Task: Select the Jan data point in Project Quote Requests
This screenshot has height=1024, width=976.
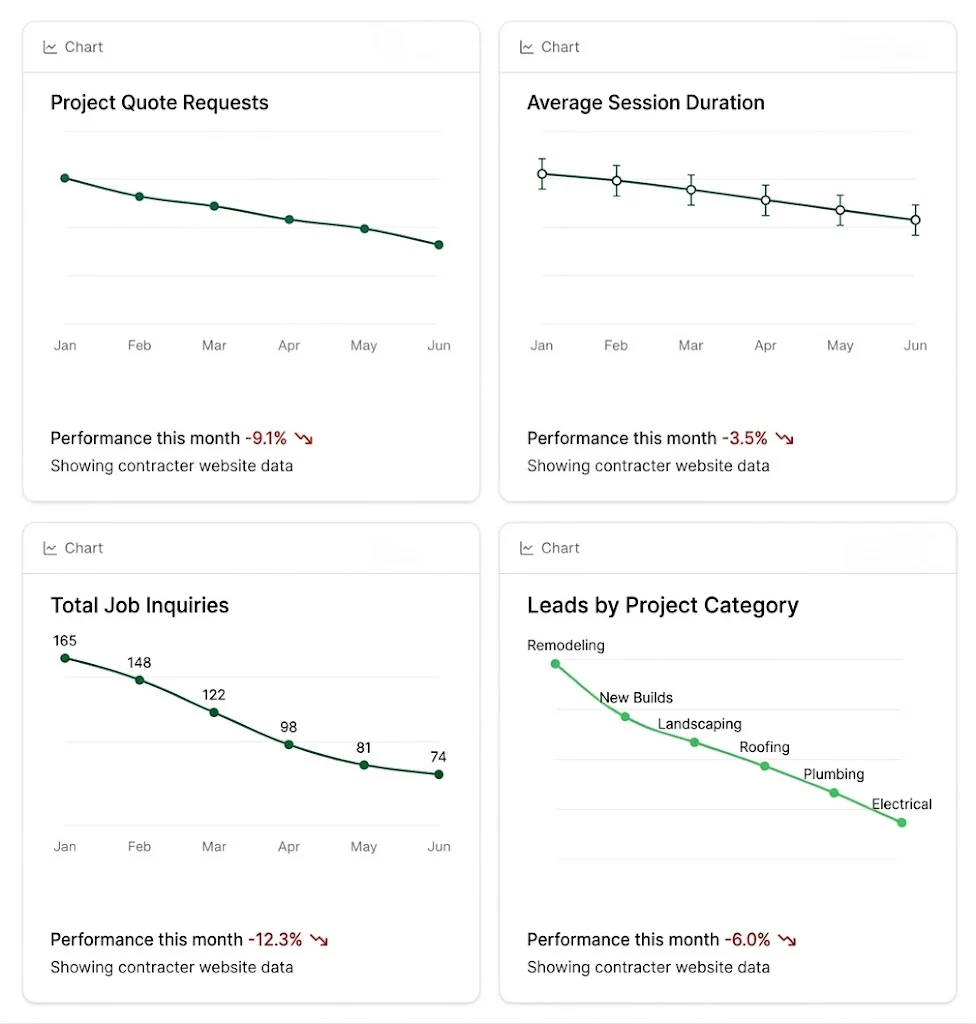Action: tap(65, 178)
